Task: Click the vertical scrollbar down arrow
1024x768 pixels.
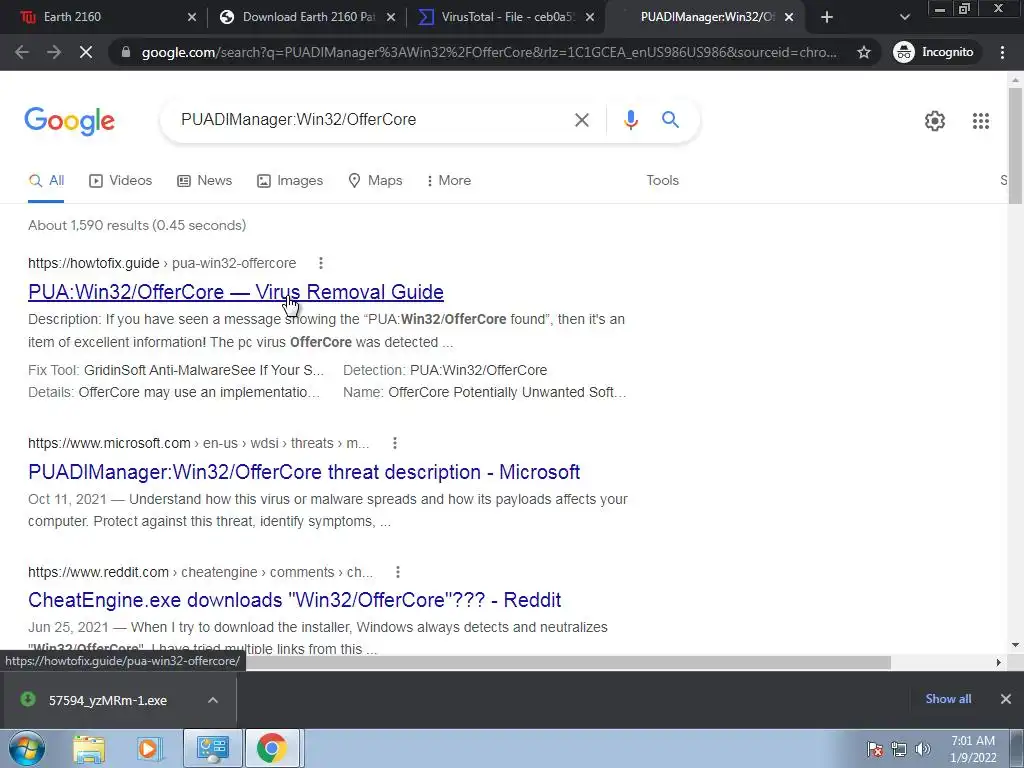Action: (x=1015, y=645)
